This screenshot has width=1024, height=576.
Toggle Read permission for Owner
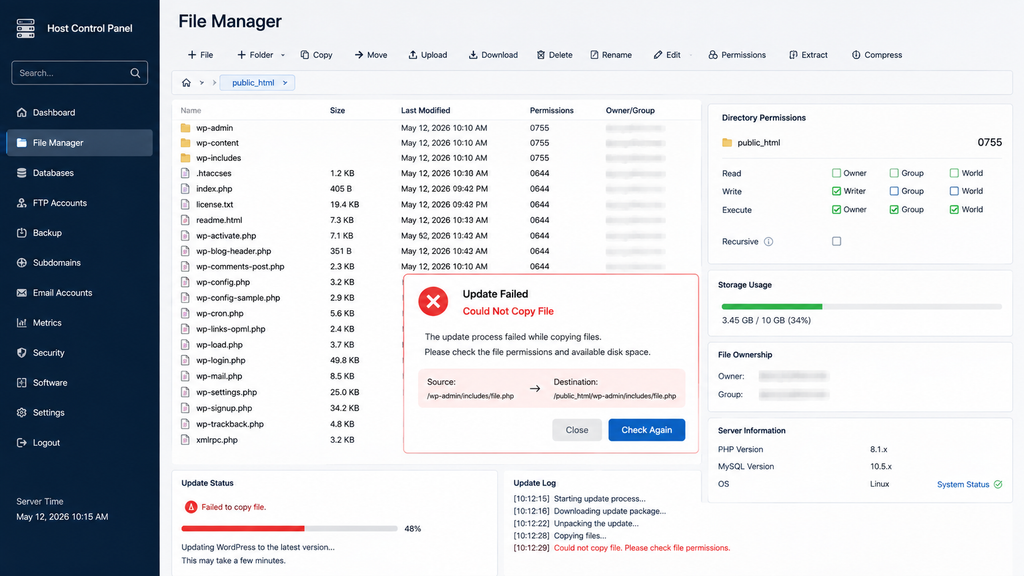tap(837, 173)
